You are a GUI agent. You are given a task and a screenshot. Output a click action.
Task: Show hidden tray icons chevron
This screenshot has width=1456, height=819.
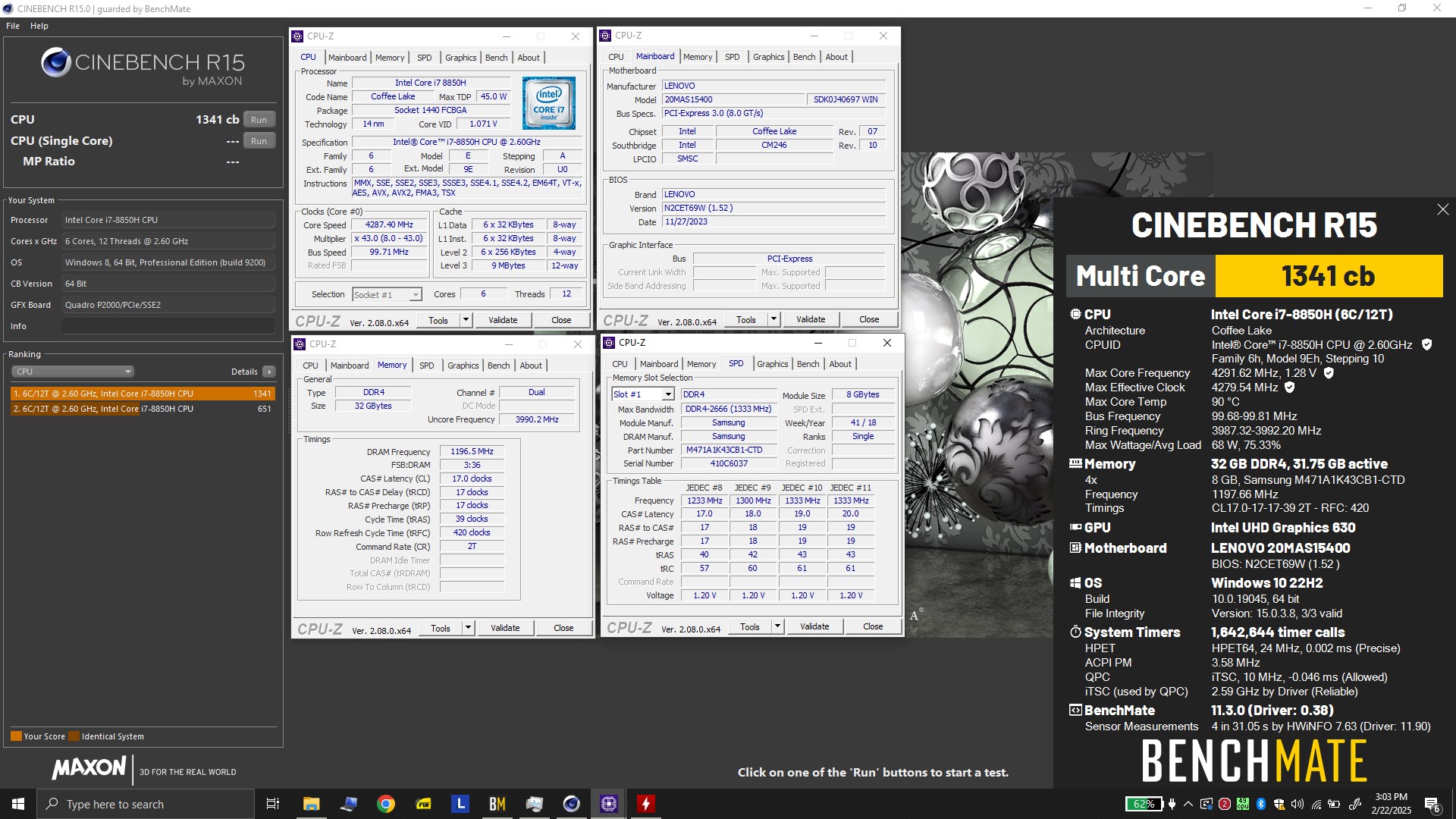[1188, 804]
